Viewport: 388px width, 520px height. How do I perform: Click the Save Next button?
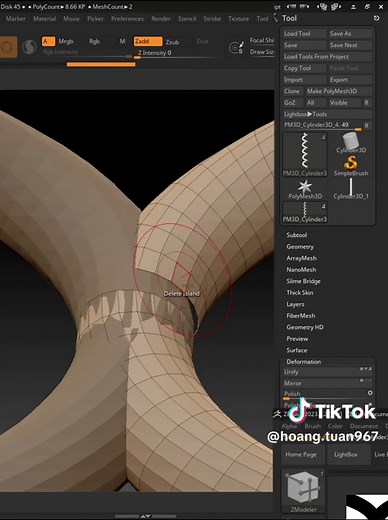tap(350, 45)
